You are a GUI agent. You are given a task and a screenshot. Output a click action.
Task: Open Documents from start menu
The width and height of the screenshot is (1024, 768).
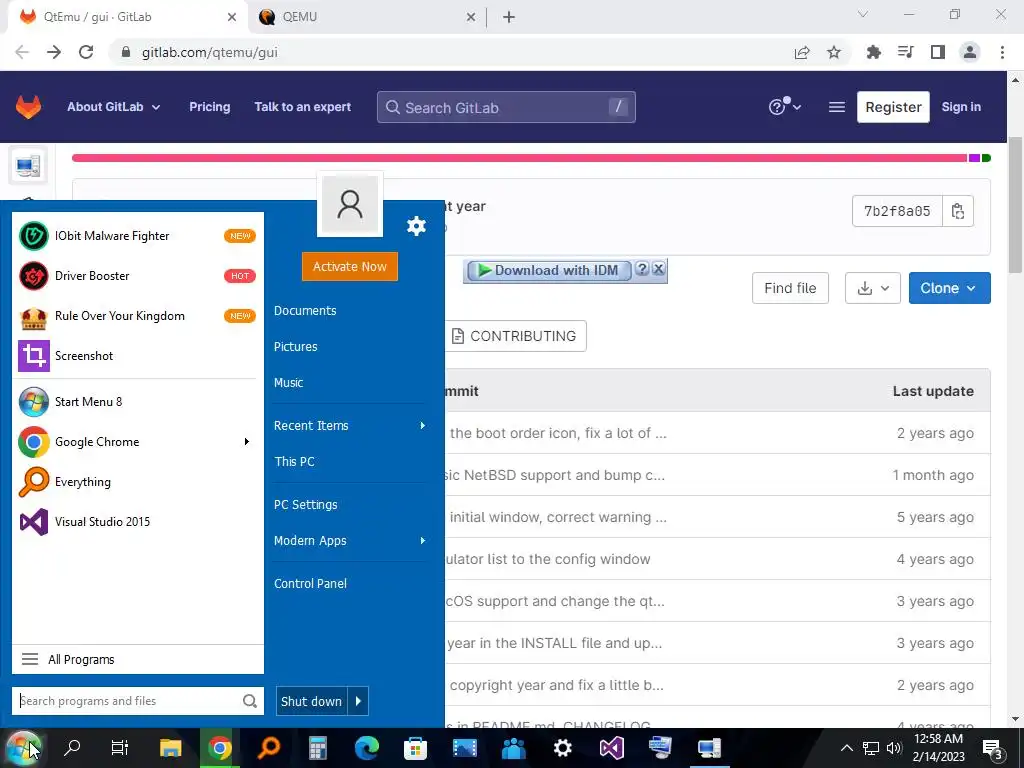pos(305,311)
